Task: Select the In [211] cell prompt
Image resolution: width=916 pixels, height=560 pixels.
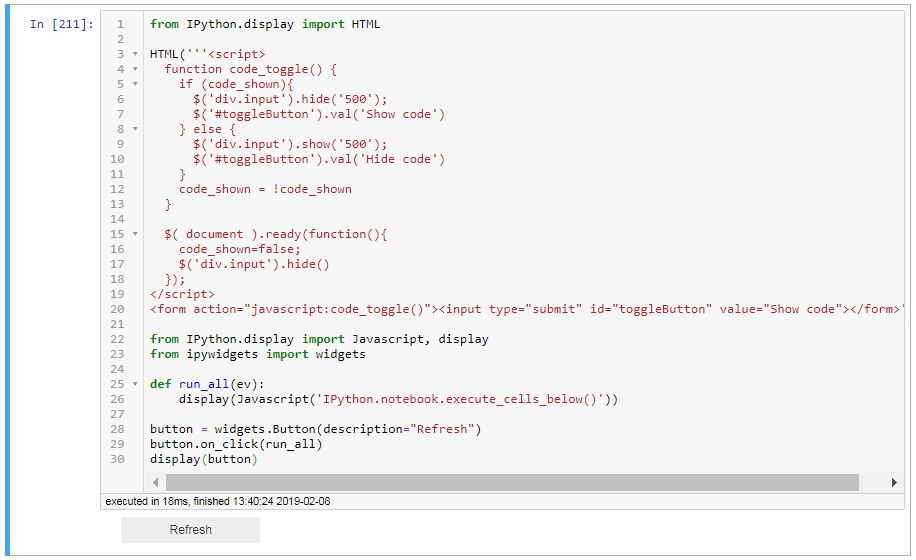Action: click(x=61, y=24)
